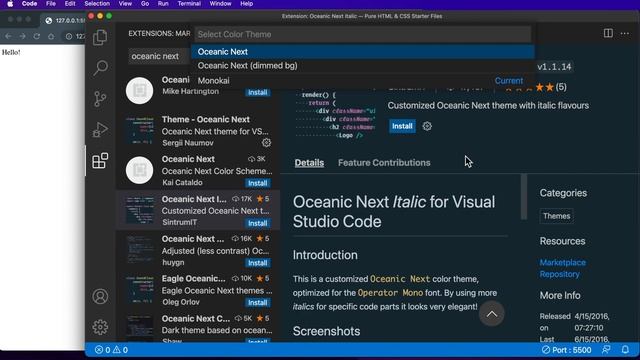Install Mike Hartington's Oceanic extension

(258, 93)
